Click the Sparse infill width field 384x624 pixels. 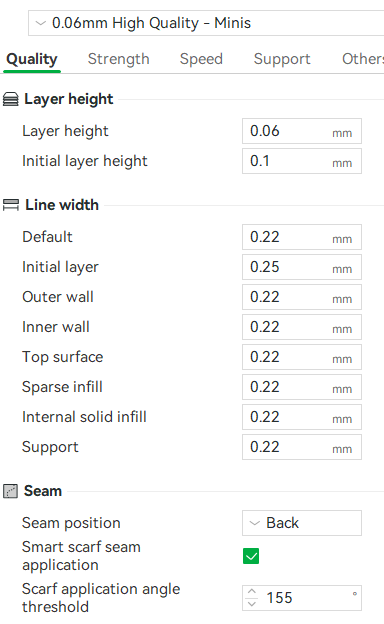pyautogui.click(x=302, y=387)
